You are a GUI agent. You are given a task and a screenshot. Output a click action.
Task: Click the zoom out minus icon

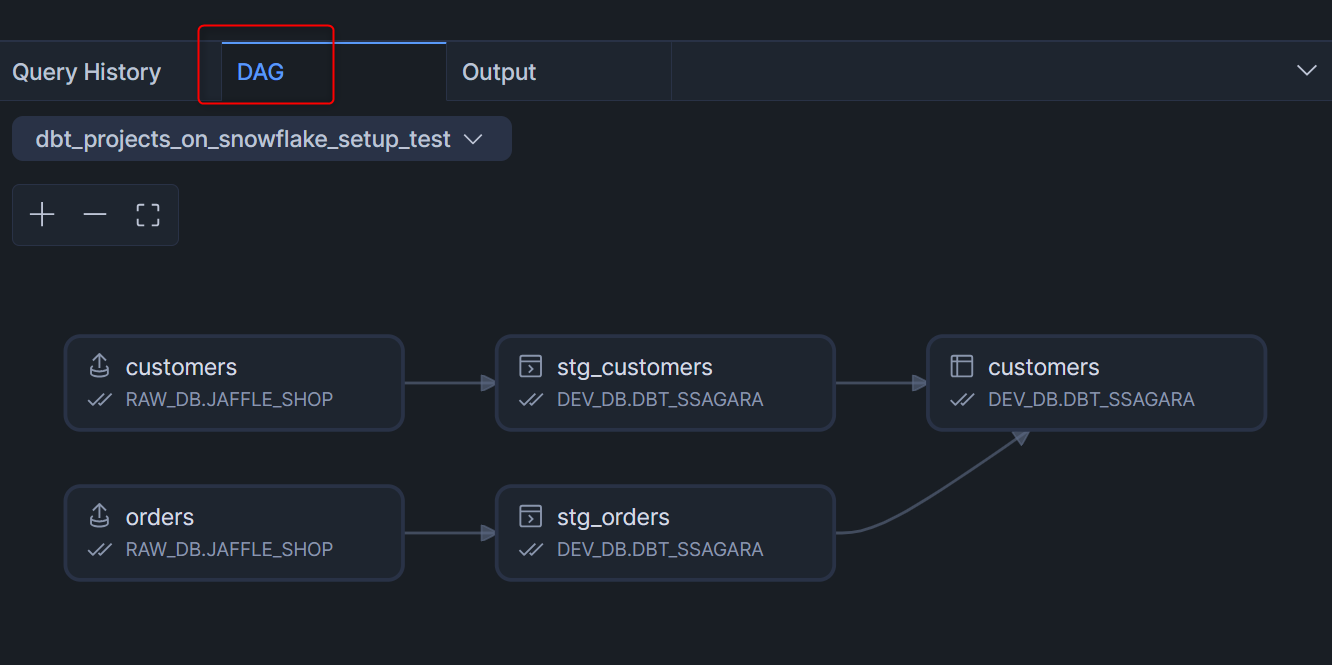coord(95,214)
